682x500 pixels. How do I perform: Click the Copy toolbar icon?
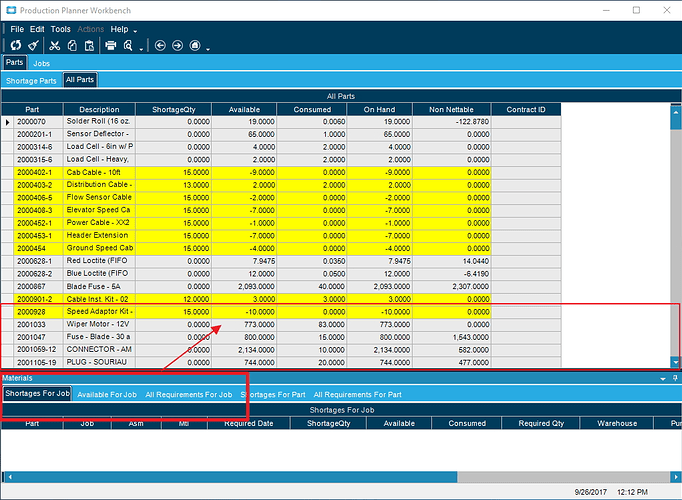pyautogui.click(x=72, y=45)
